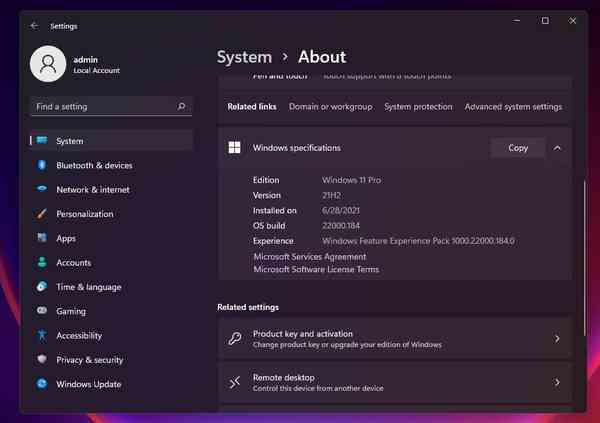Open Gaming settings

point(71,311)
